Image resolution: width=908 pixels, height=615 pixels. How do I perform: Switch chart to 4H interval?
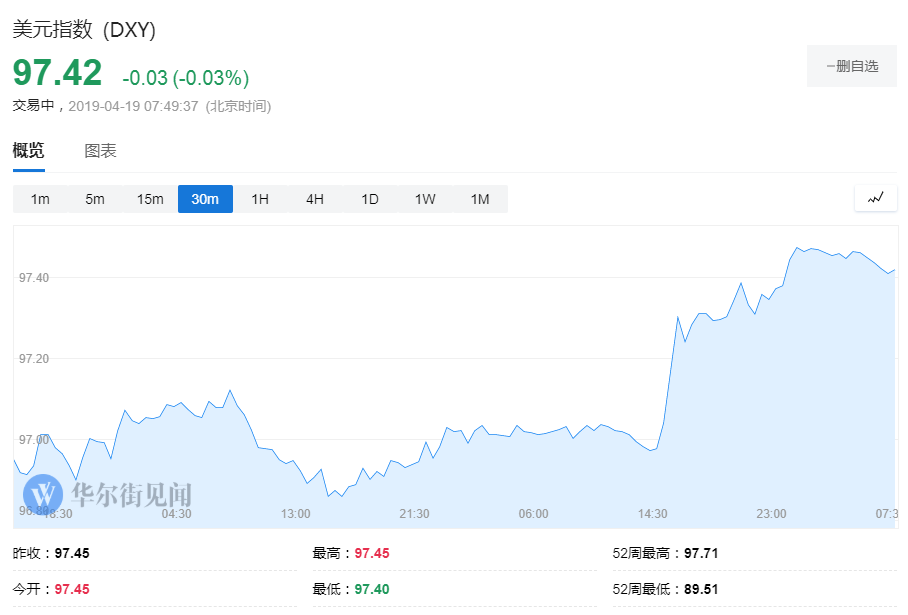pyautogui.click(x=315, y=199)
